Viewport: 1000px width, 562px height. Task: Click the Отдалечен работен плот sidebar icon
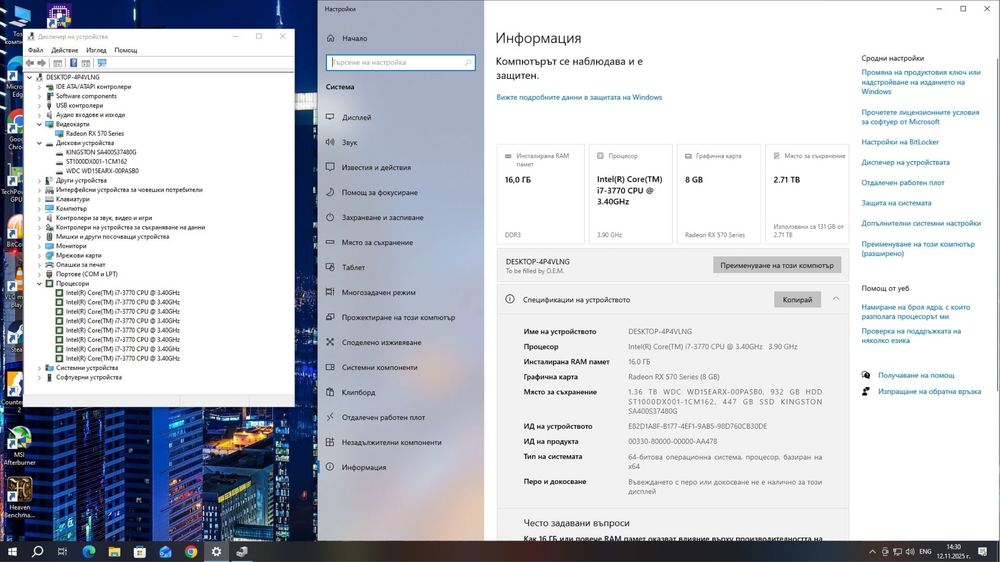coord(330,417)
